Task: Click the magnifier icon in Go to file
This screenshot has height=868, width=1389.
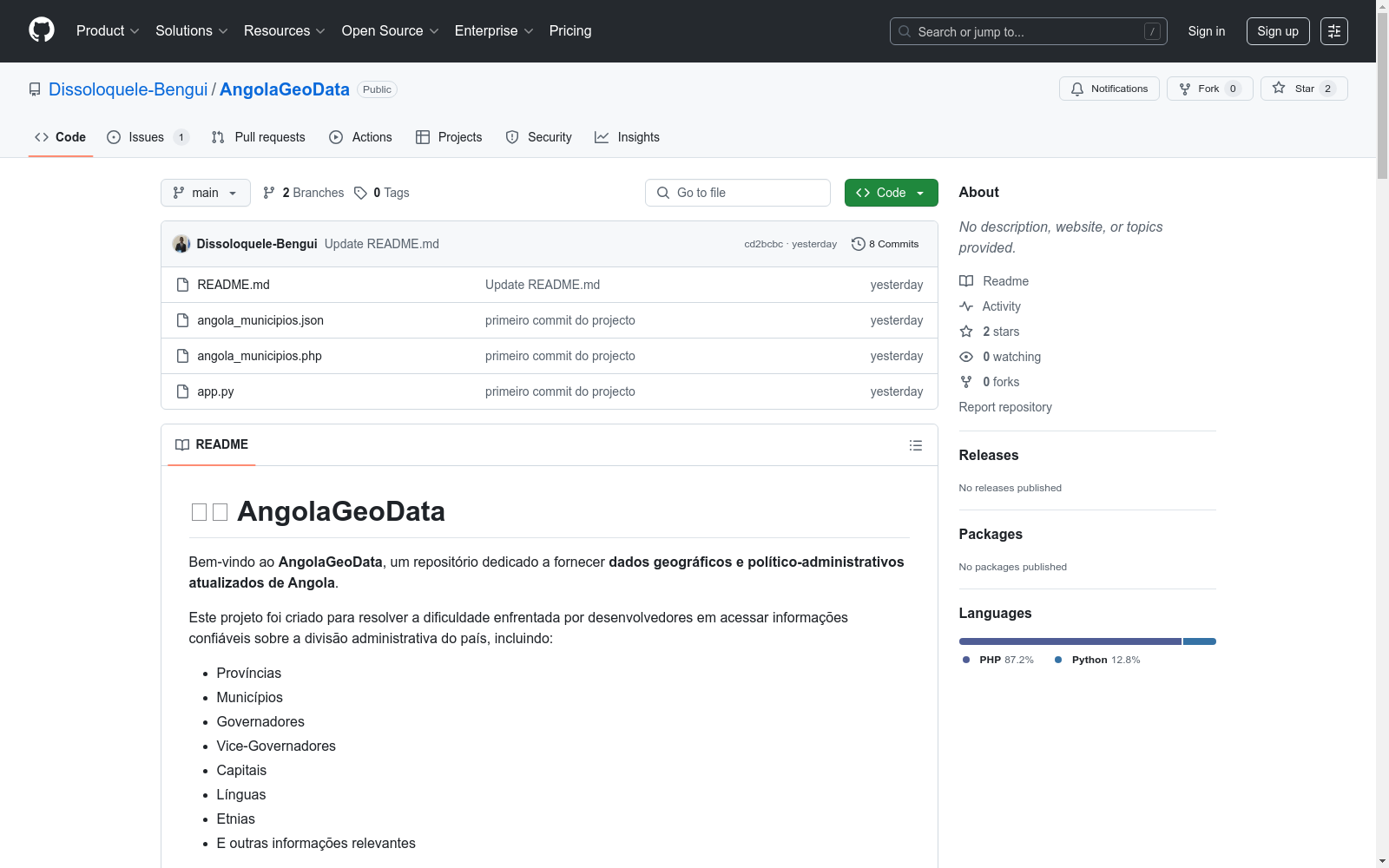Action: pyautogui.click(x=663, y=193)
